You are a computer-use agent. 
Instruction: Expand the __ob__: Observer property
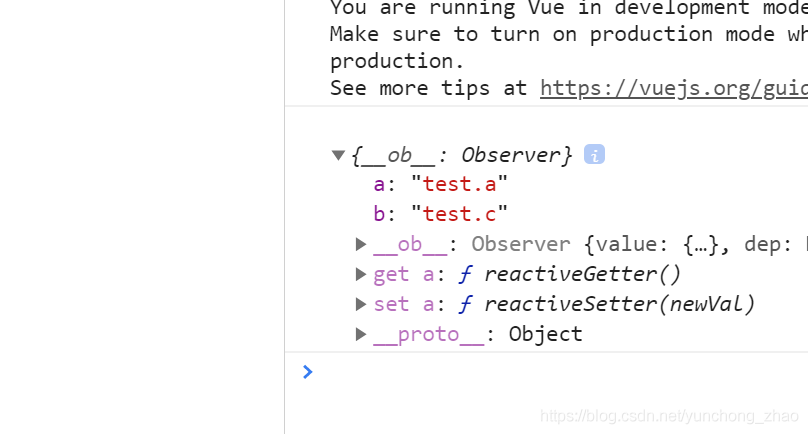coord(361,244)
